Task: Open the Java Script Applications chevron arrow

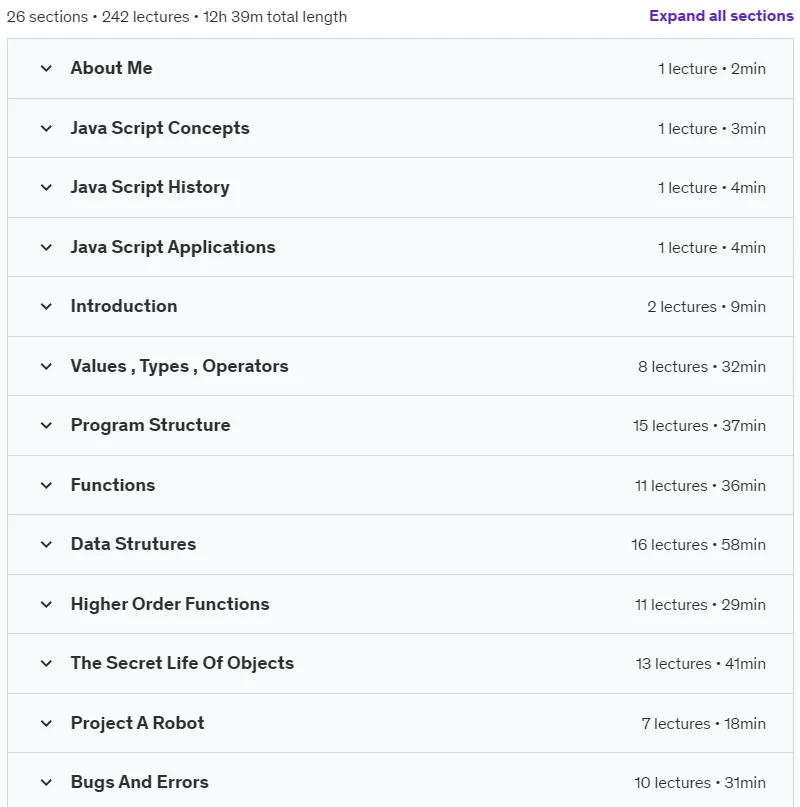Action: click(46, 247)
